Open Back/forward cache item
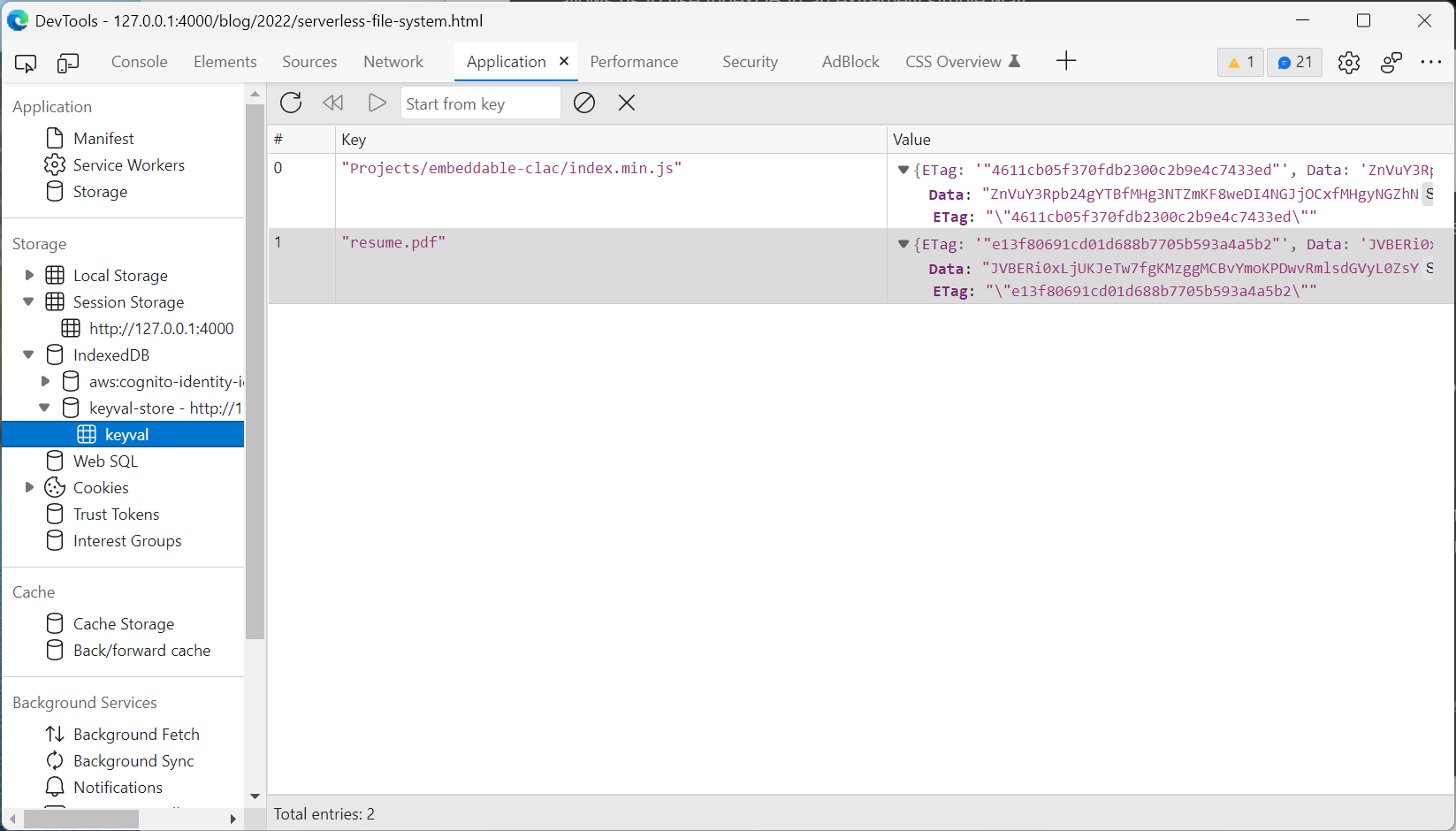The width and height of the screenshot is (1456, 831). point(141,651)
